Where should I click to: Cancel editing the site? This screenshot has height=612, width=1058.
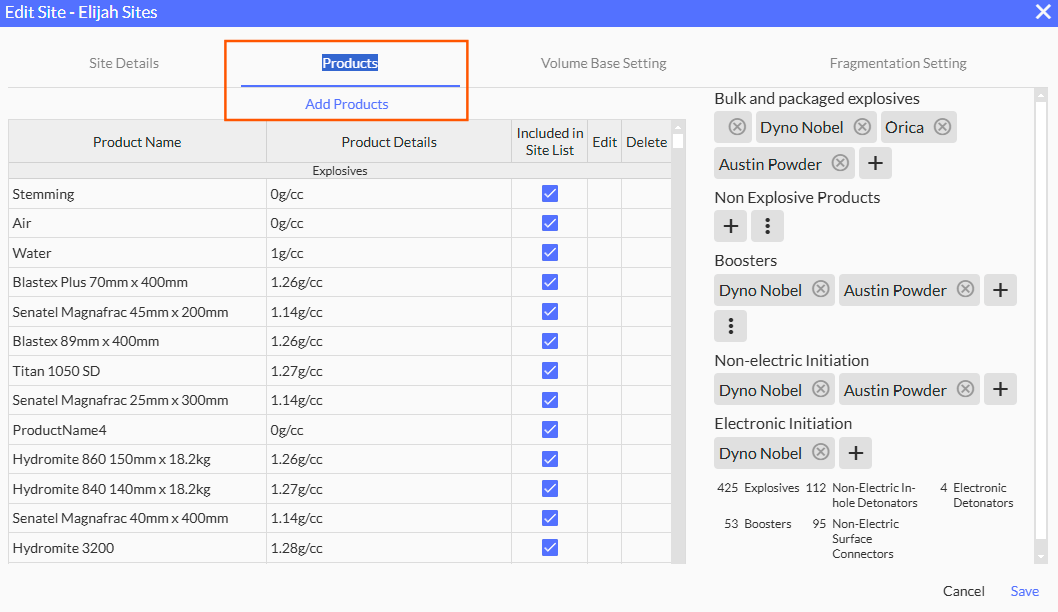963,591
